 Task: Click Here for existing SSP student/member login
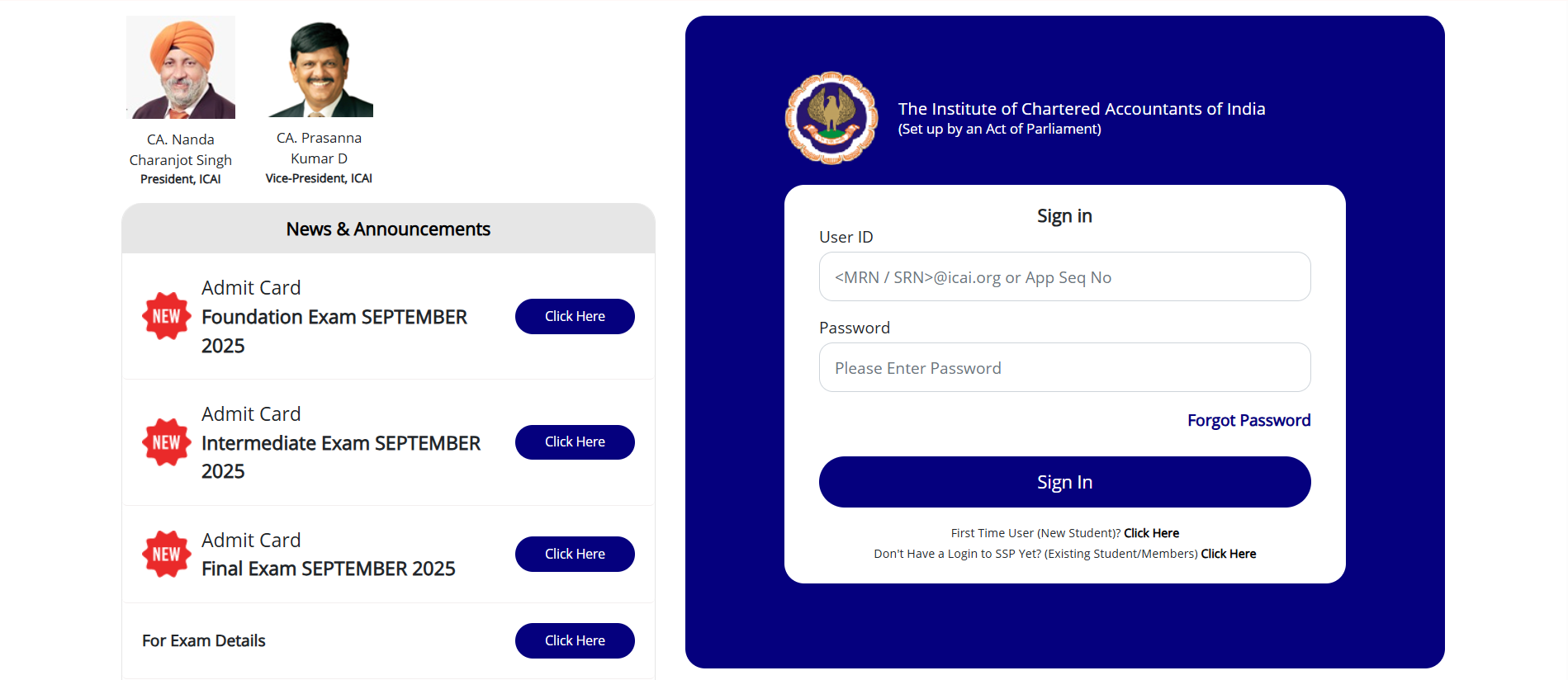point(1228,554)
